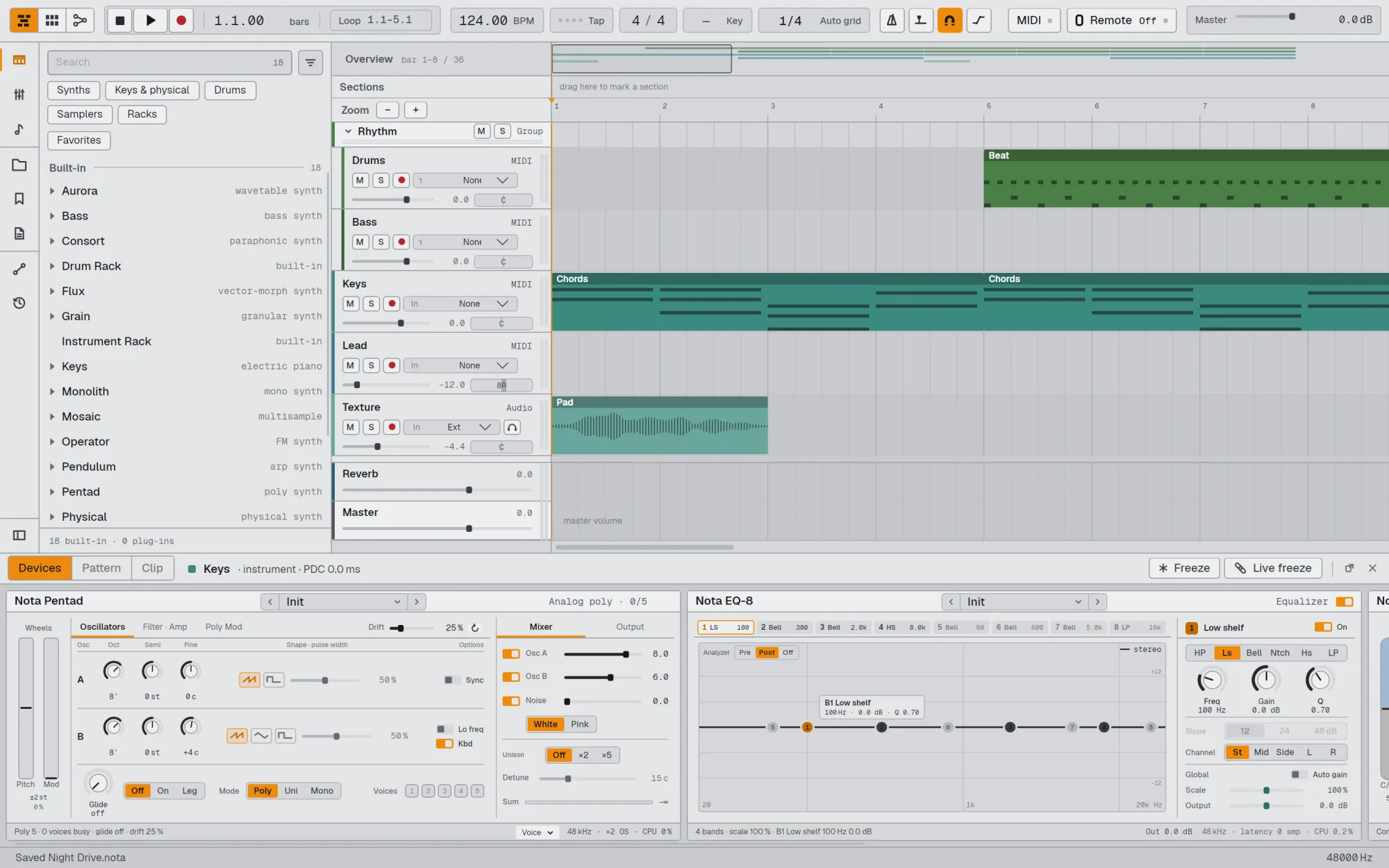
Task: Toggle the metronome icon
Action: click(892, 20)
